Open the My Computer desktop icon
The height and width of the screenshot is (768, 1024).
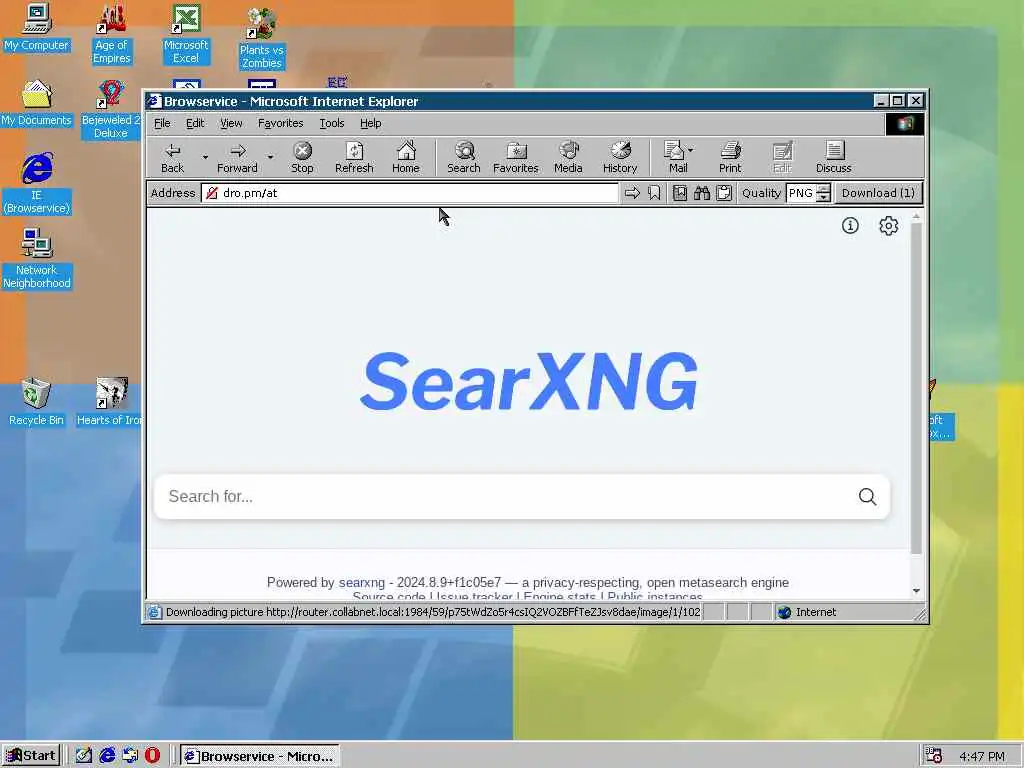37,27
